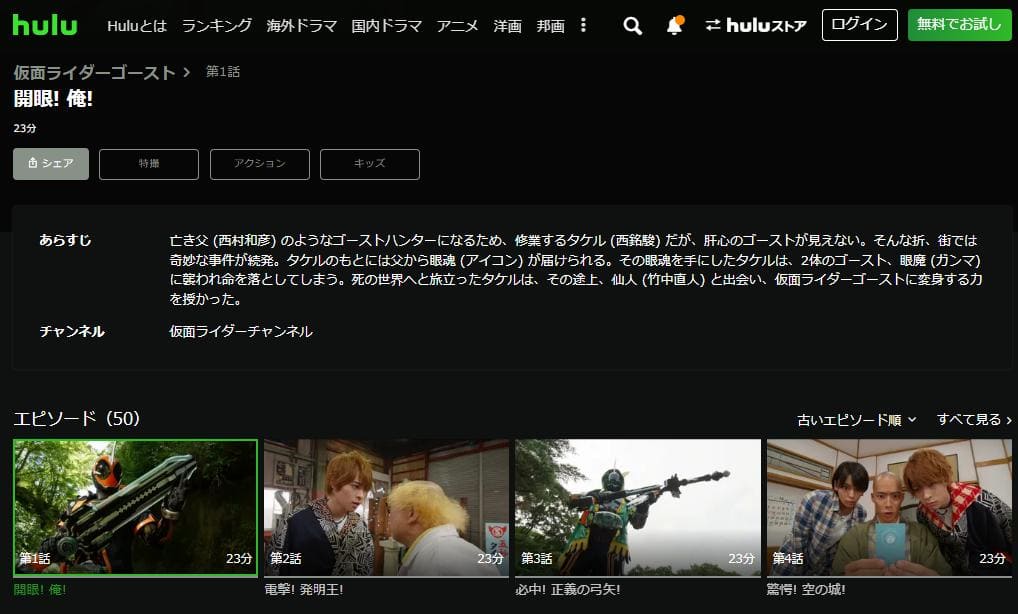Open the three-dot more menu
Screen dimensions: 1018x614
coord(583,25)
